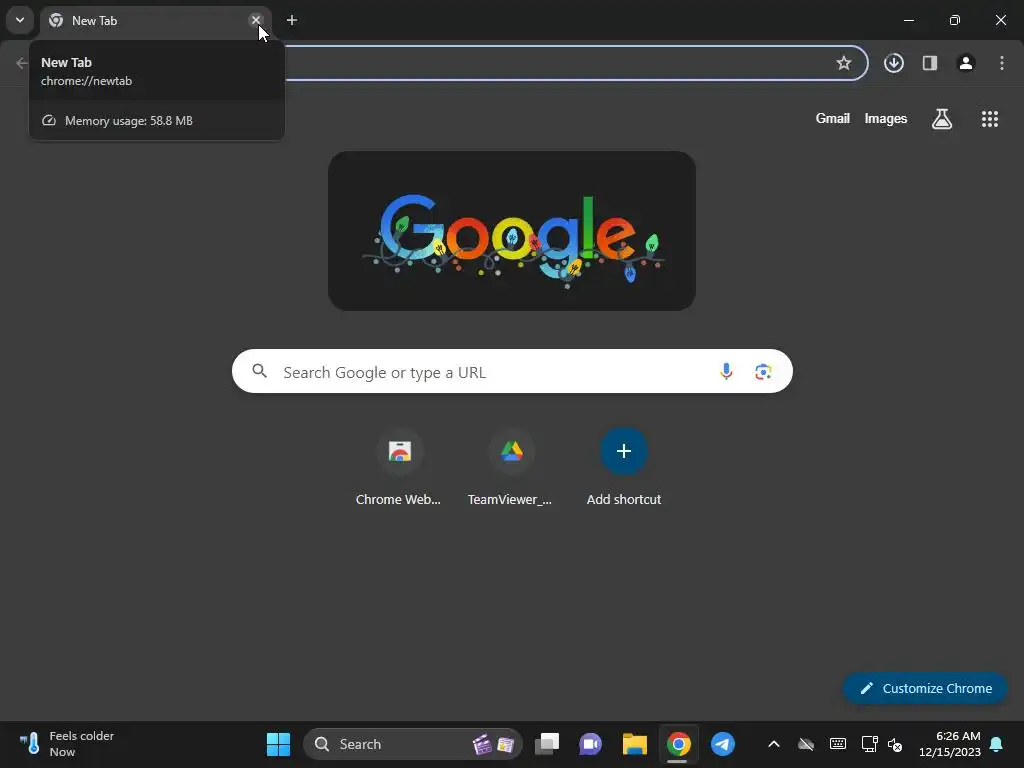Image resolution: width=1024 pixels, height=768 pixels.
Task: Open the Windows Start menu
Action: [278, 744]
